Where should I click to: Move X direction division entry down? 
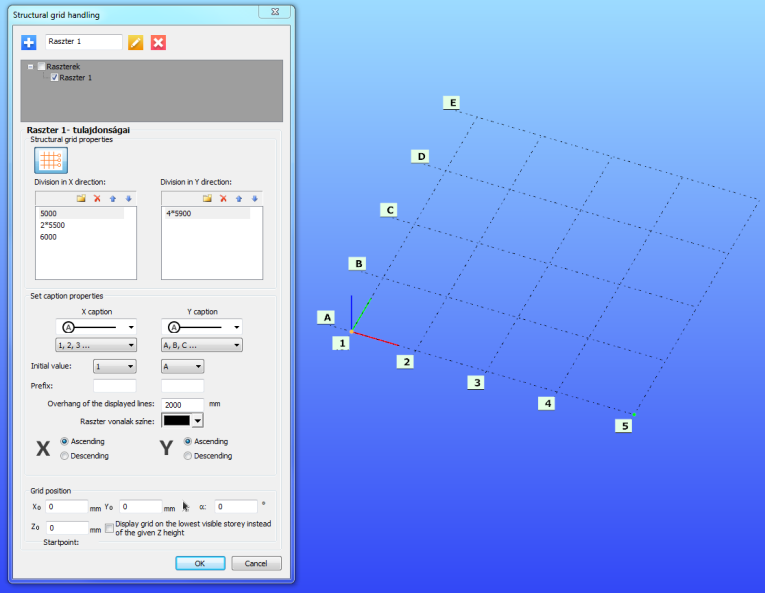(128, 199)
